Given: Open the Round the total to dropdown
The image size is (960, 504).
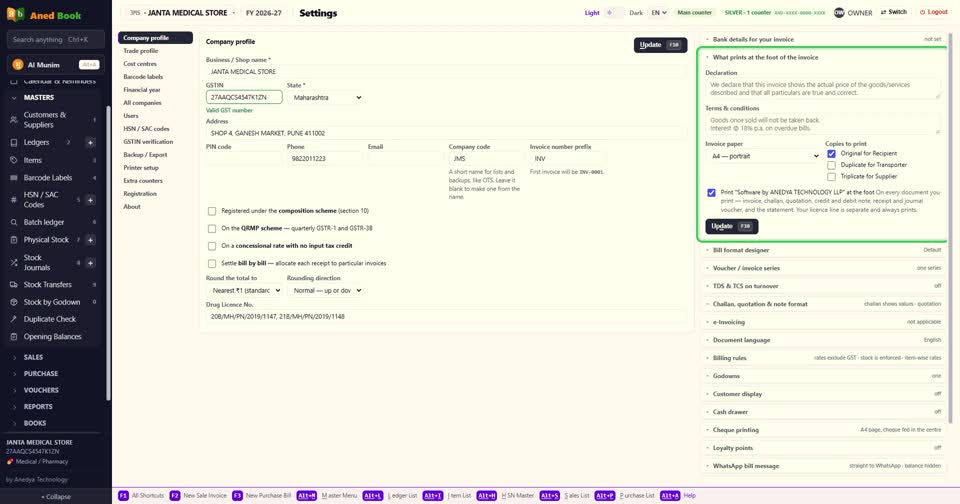Looking at the screenshot, I should (x=244, y=290).
